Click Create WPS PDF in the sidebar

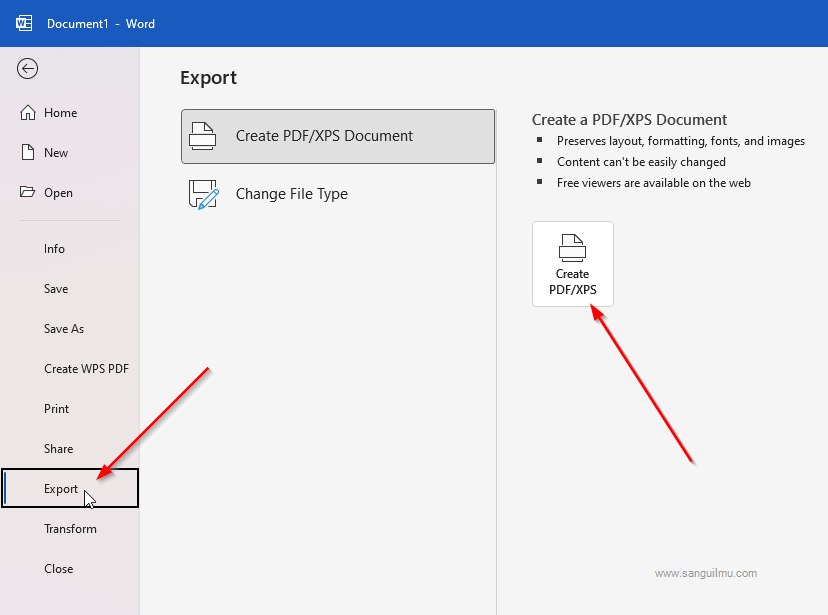(x=86, y=368)
